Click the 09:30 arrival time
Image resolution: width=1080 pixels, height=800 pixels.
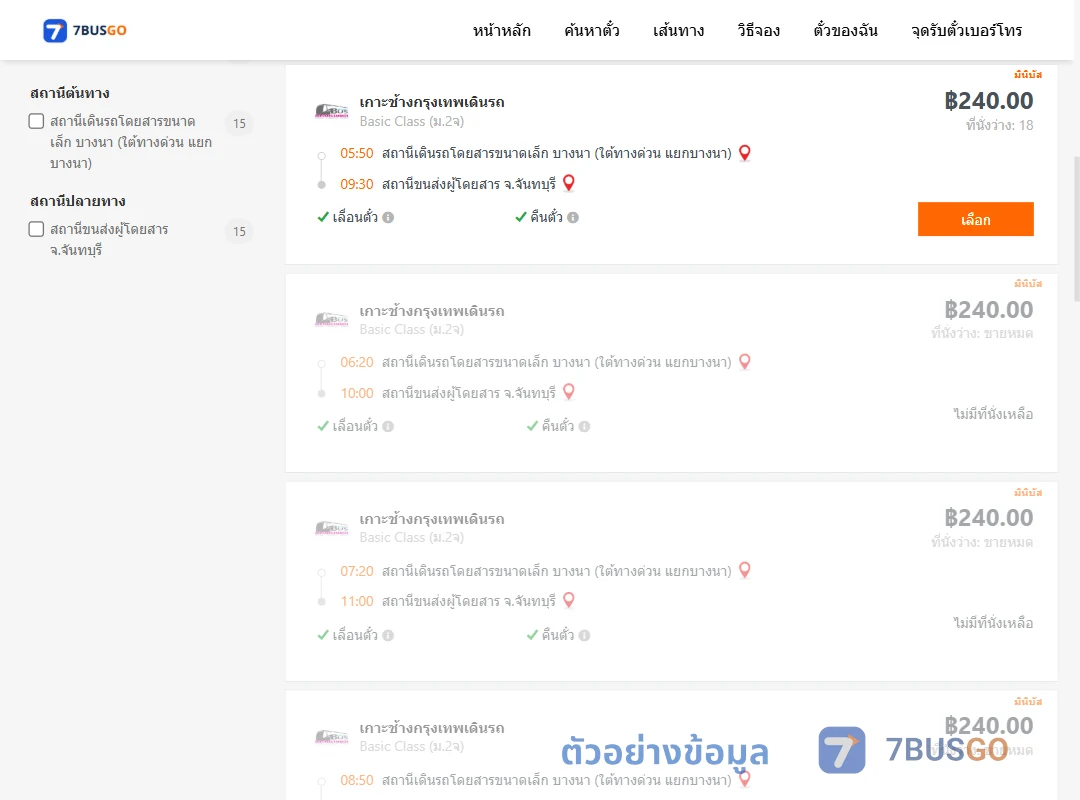coord(357,184)
